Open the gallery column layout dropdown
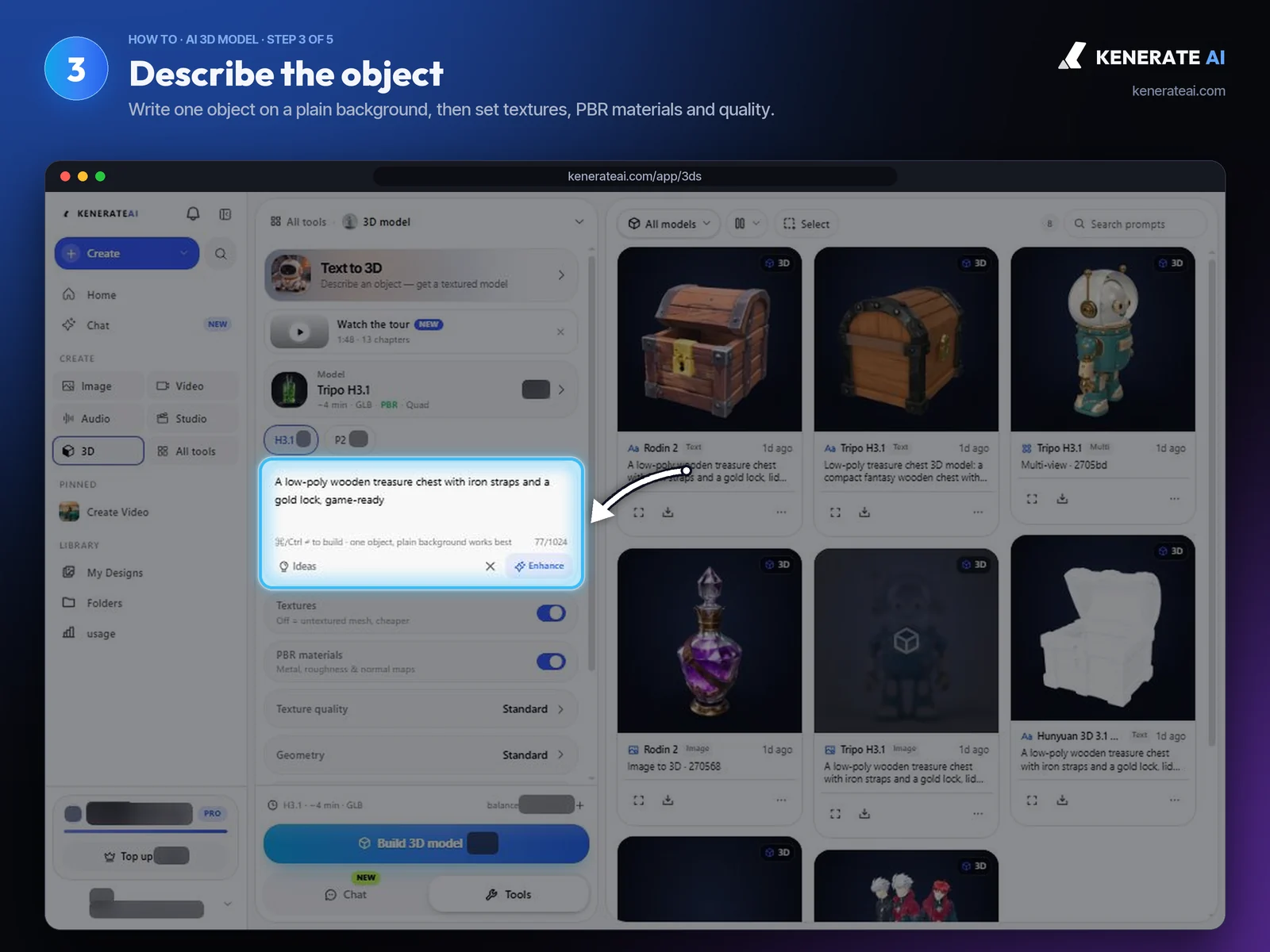 pos(747,224)
